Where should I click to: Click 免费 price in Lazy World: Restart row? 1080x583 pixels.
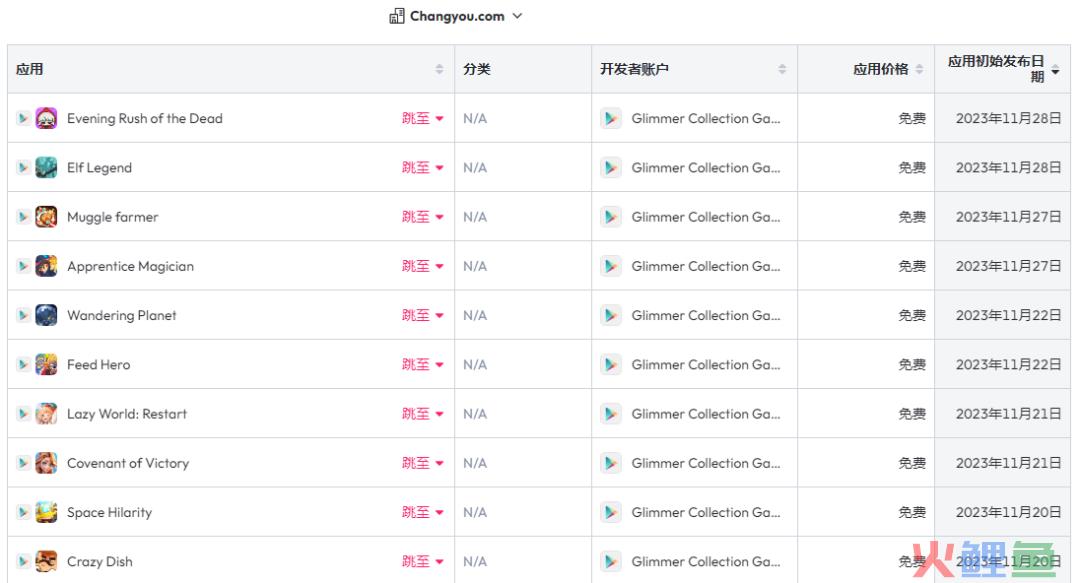(x=912, y=413)
